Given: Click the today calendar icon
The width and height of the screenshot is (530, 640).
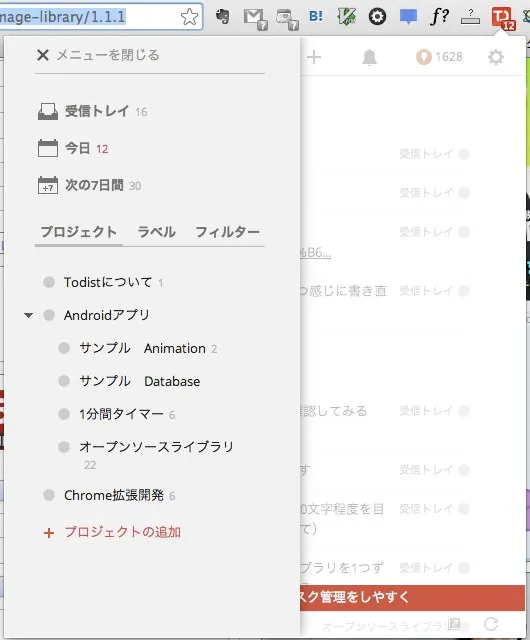Looking at the screenshot, I should [x=48, y=148].
